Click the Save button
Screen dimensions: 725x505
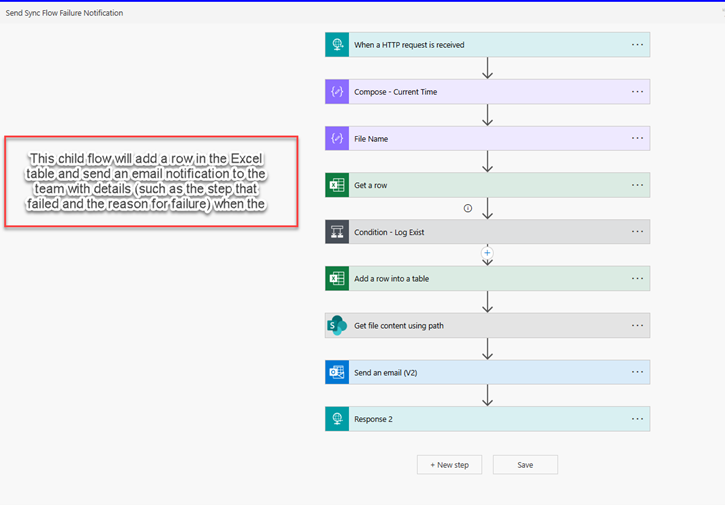coord(525,465)
